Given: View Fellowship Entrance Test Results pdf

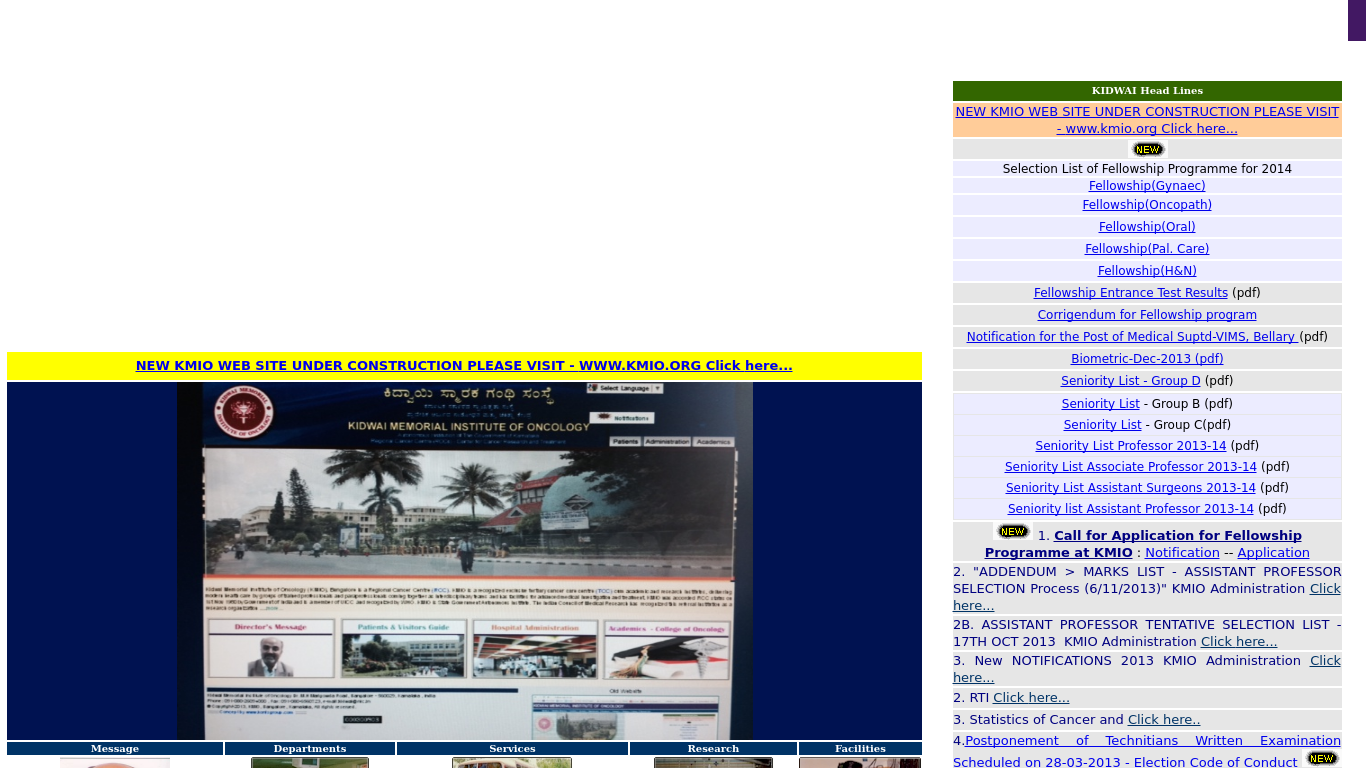Looking at the screenshot, I should click(1130, 293).
